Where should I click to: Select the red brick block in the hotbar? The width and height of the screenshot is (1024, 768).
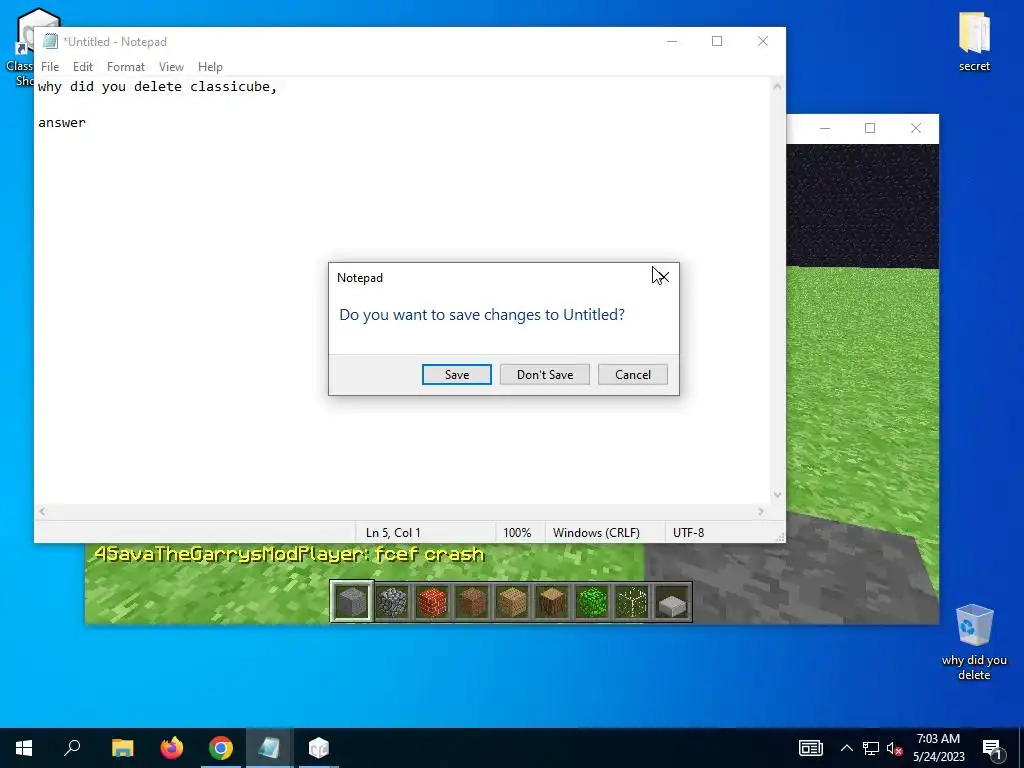[432, 601]
